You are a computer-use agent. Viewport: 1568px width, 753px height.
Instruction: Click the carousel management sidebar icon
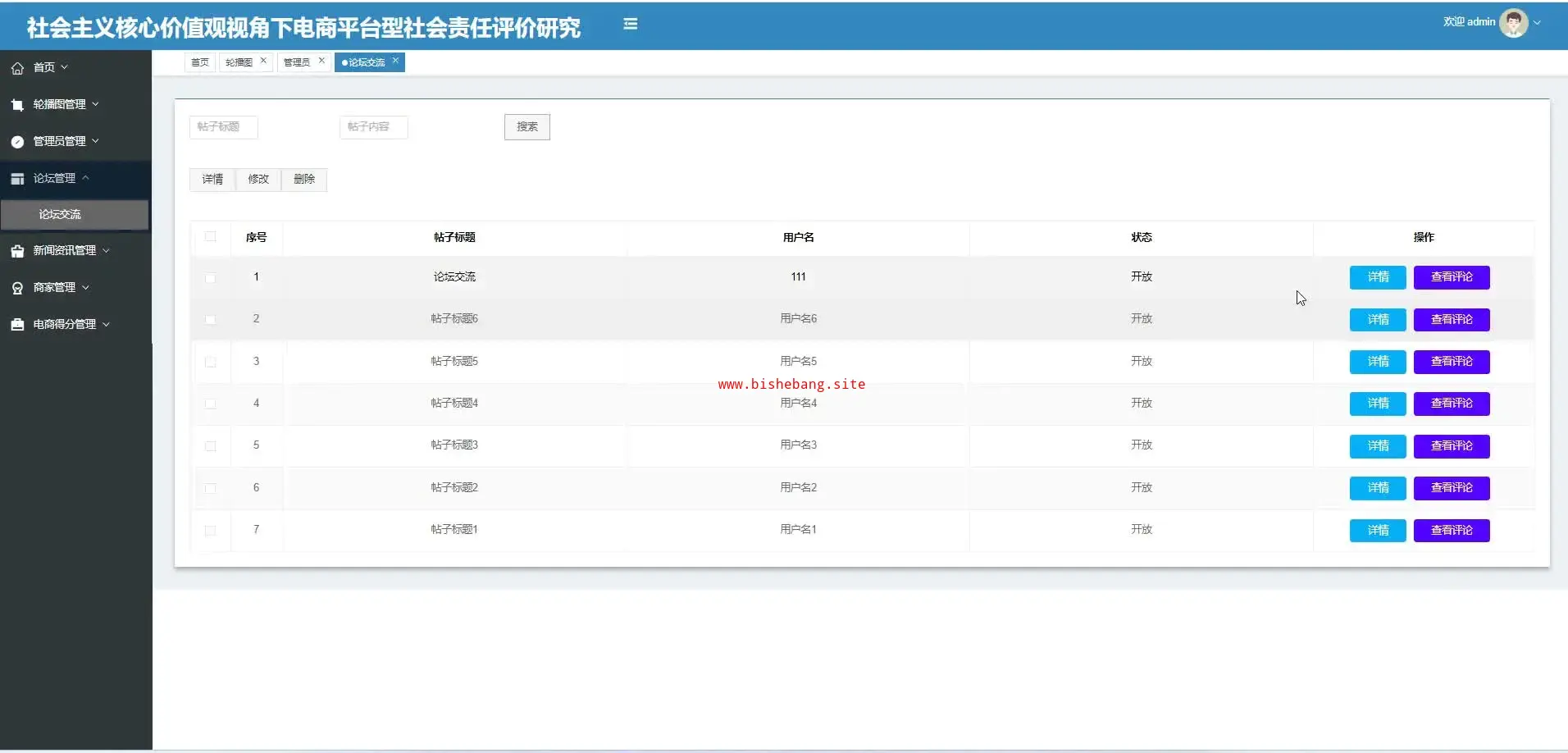coord(17,105)
